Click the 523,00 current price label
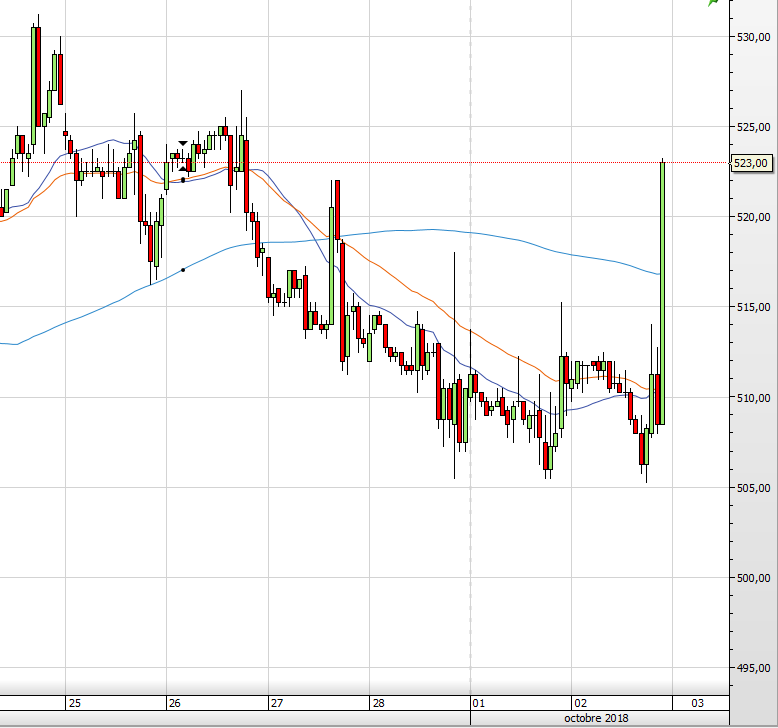778x728 pixels. click(x=750, y=163)
